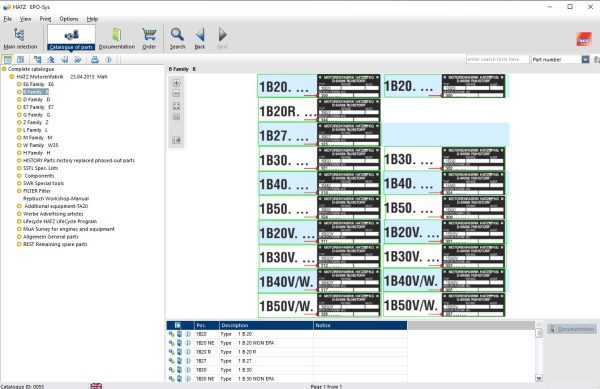The image size is (600, 389).
Task: Click the right 1B40 engine nameplate
Action: [444, 183]
